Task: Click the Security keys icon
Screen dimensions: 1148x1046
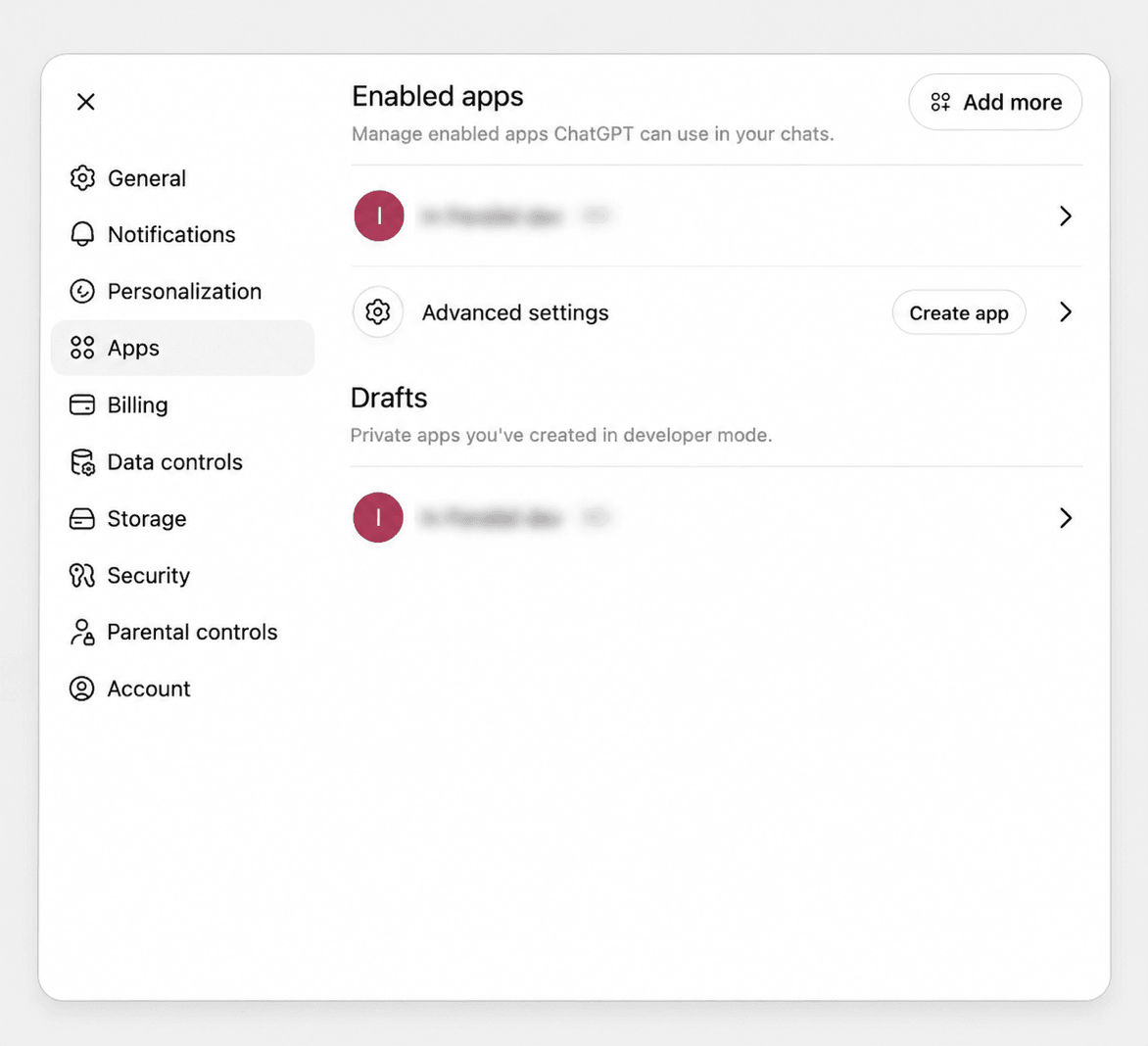Action: pyautogui.click(x=82, y=575)
